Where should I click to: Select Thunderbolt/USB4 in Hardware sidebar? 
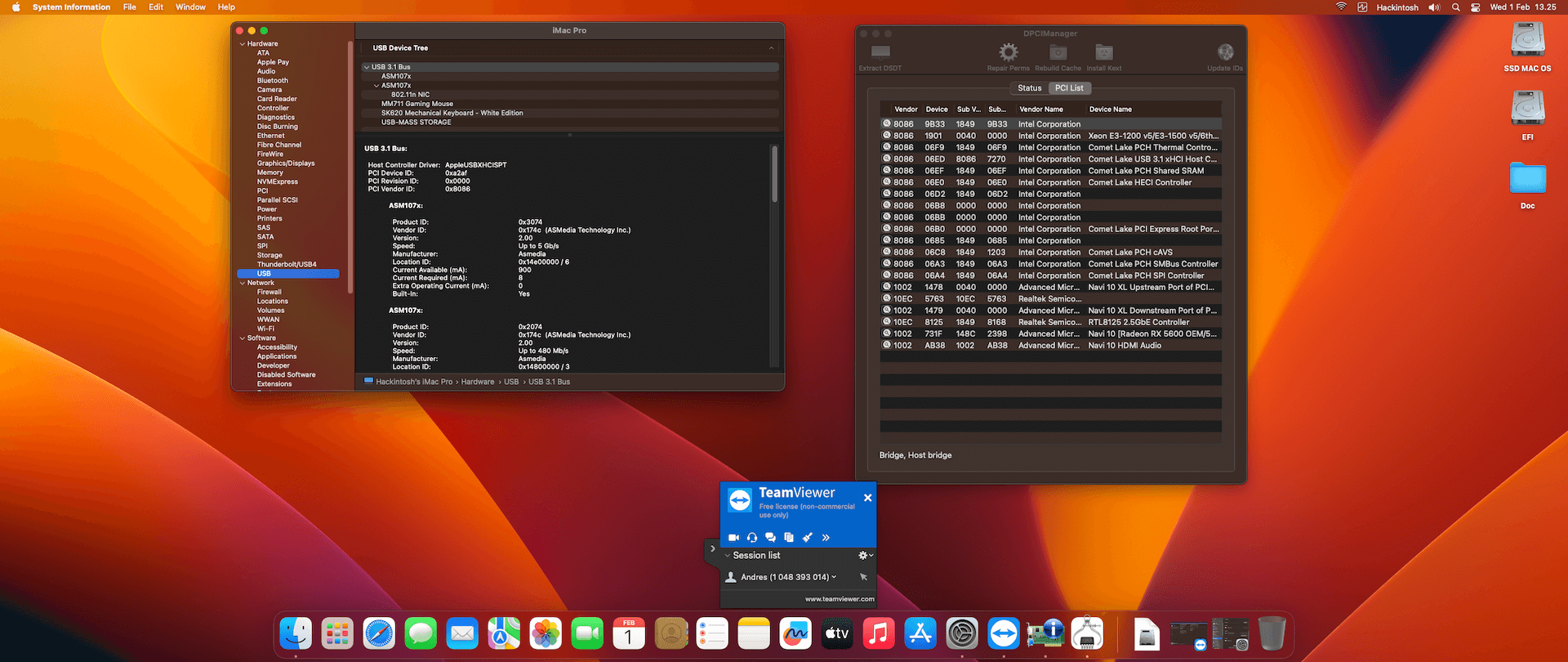click(287, 265)
